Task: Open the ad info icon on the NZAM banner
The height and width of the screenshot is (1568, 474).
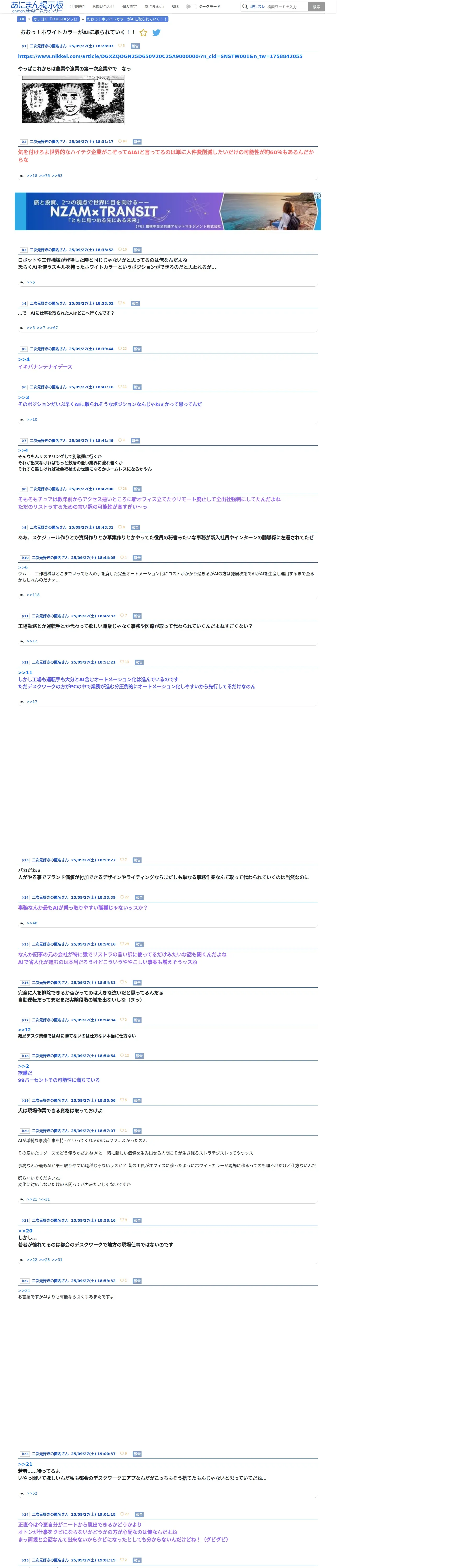Action: [317, 196]
